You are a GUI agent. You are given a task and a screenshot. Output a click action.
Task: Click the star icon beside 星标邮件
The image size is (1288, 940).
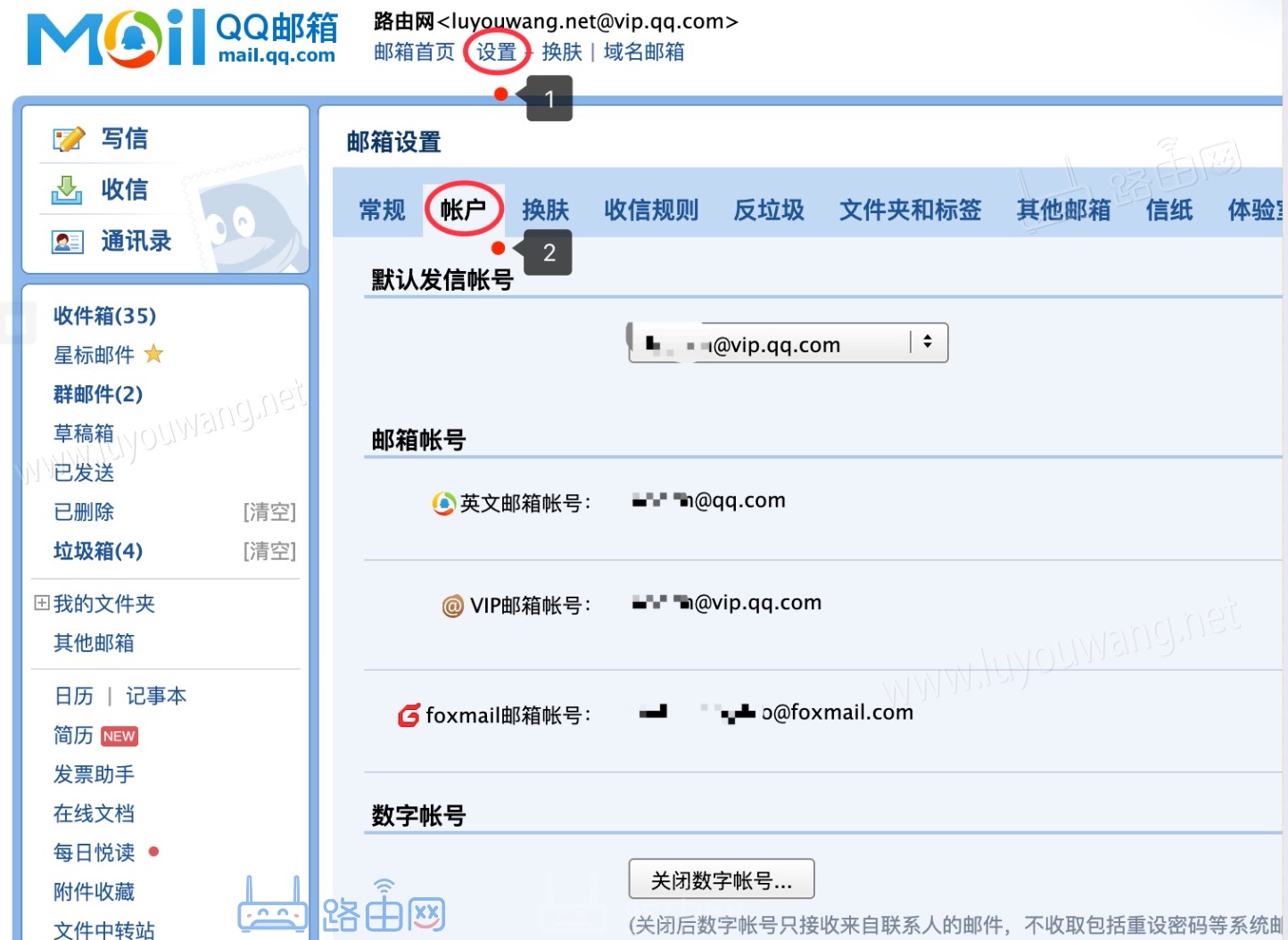coord(153,354)
